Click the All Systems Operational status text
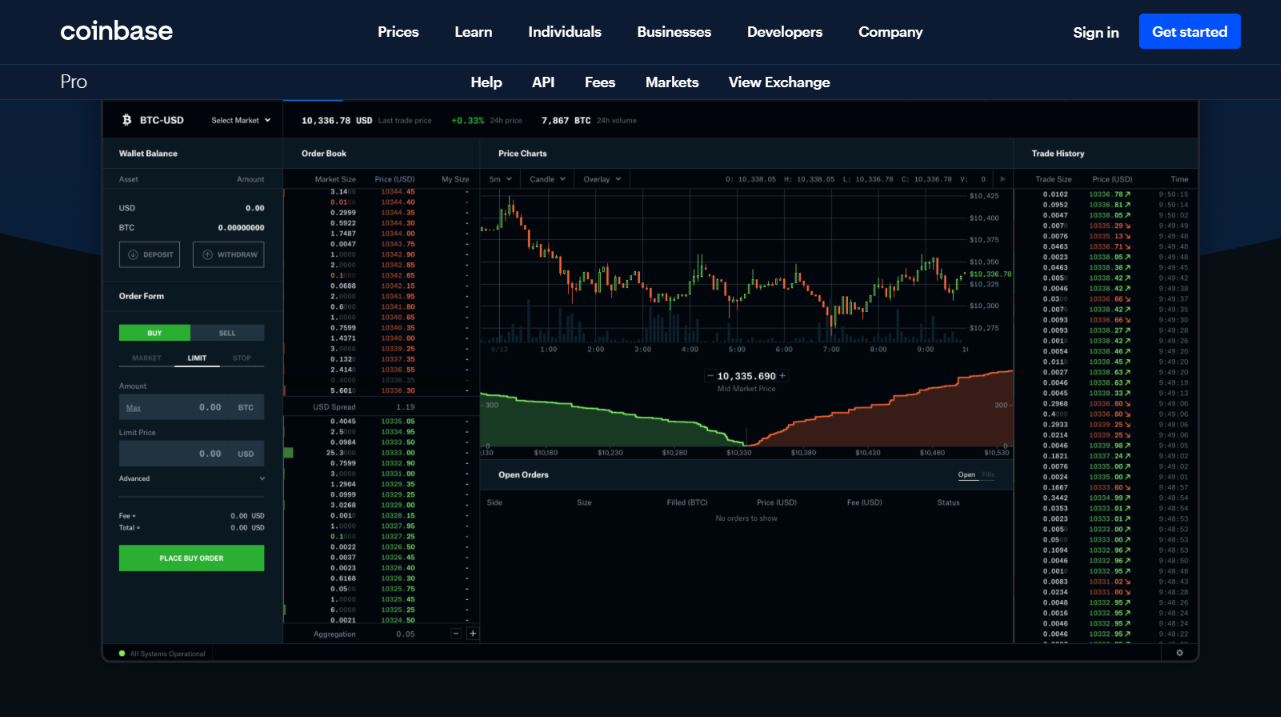1281x717 pixels. point(168,653)
